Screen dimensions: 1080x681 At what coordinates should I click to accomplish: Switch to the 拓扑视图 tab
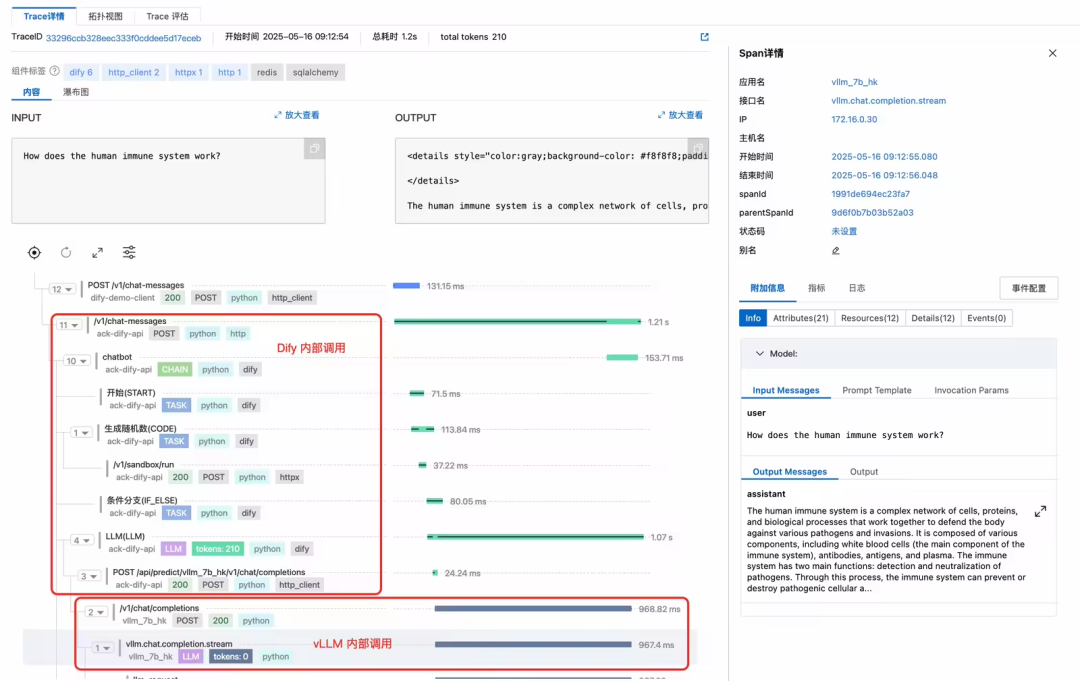[105, 16]
